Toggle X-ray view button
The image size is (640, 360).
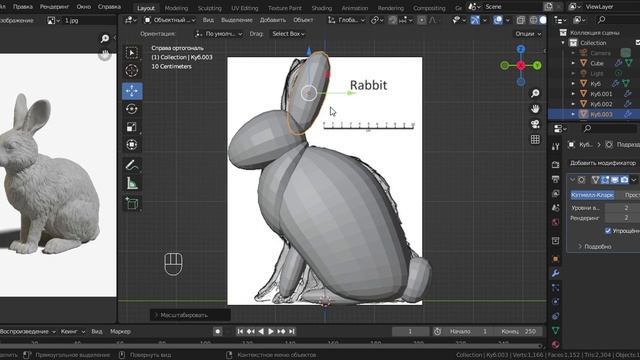click(x=521, y=20)
